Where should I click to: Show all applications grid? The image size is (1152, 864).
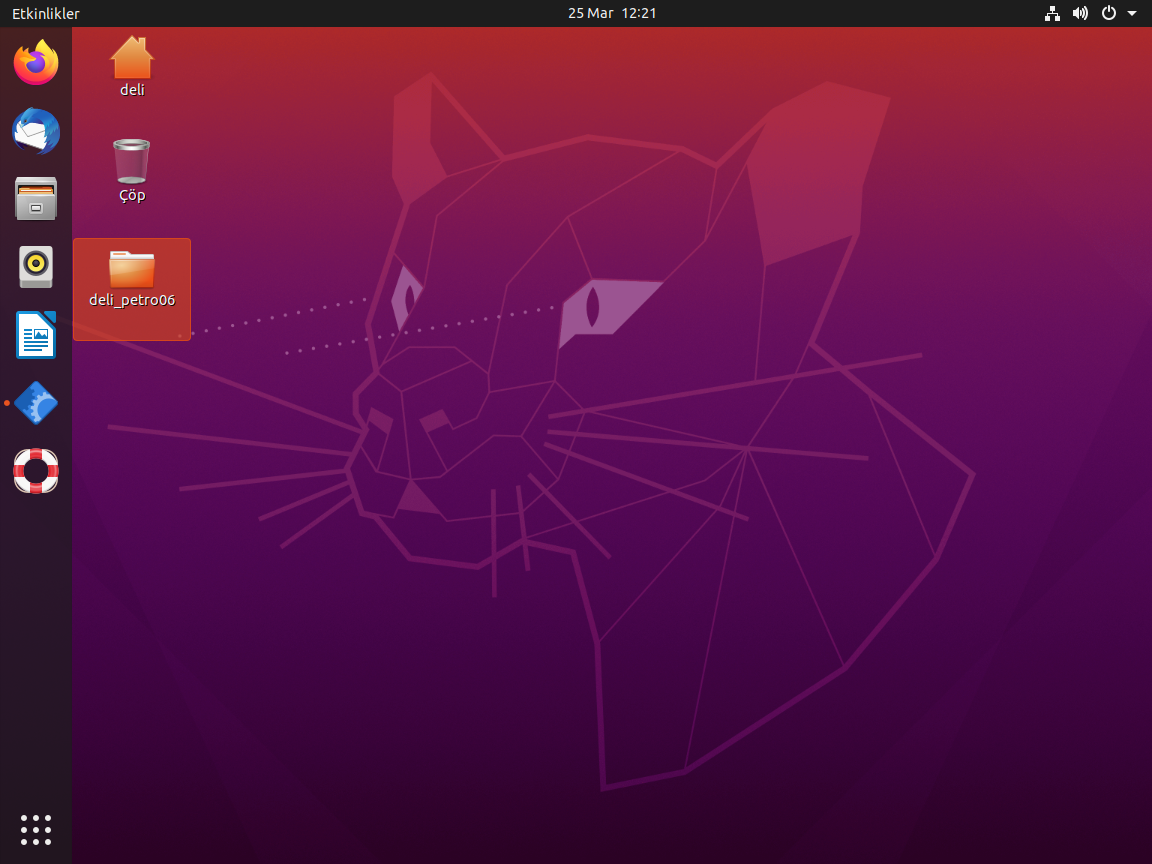[x=36, y=829]
